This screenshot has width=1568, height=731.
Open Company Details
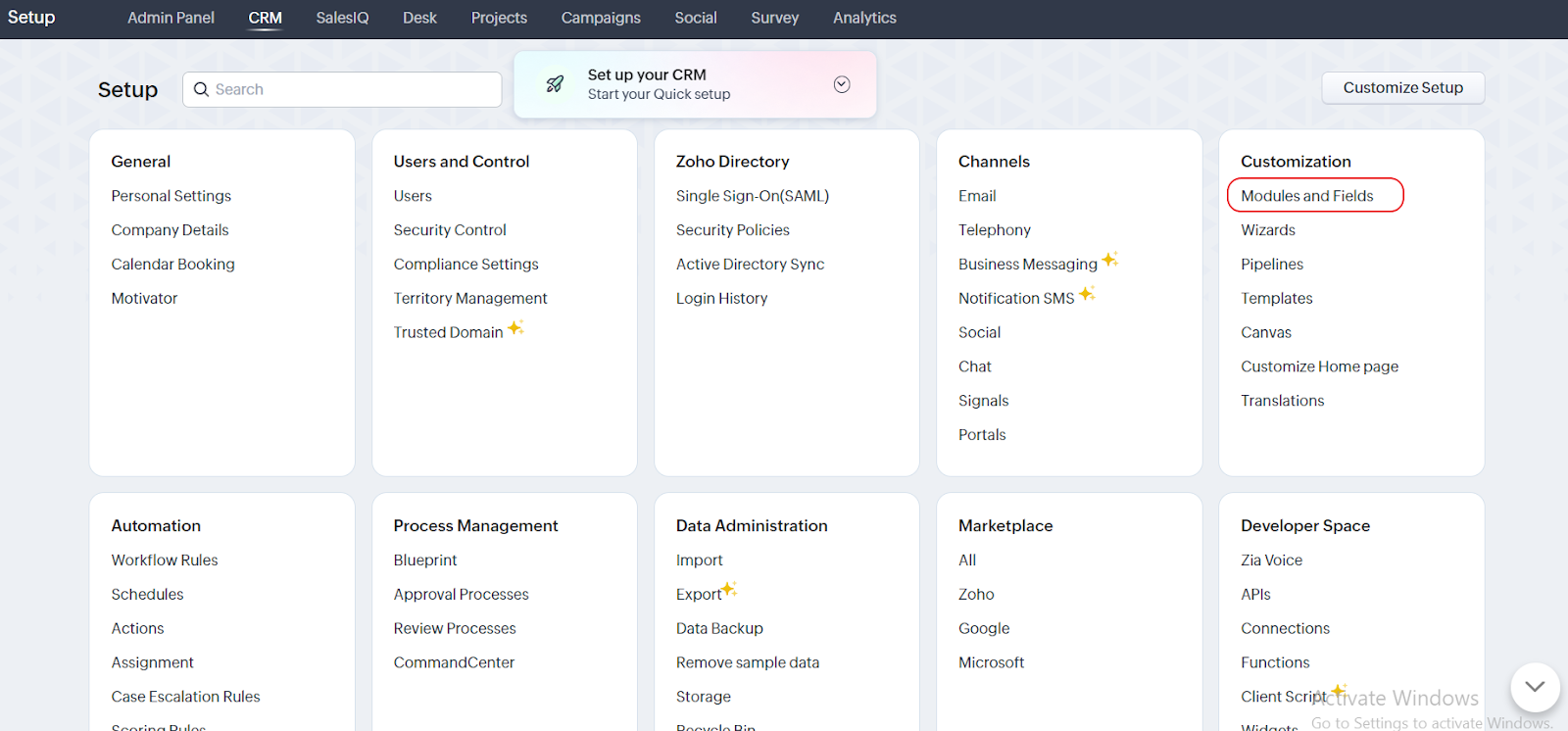tap(170, 230)
